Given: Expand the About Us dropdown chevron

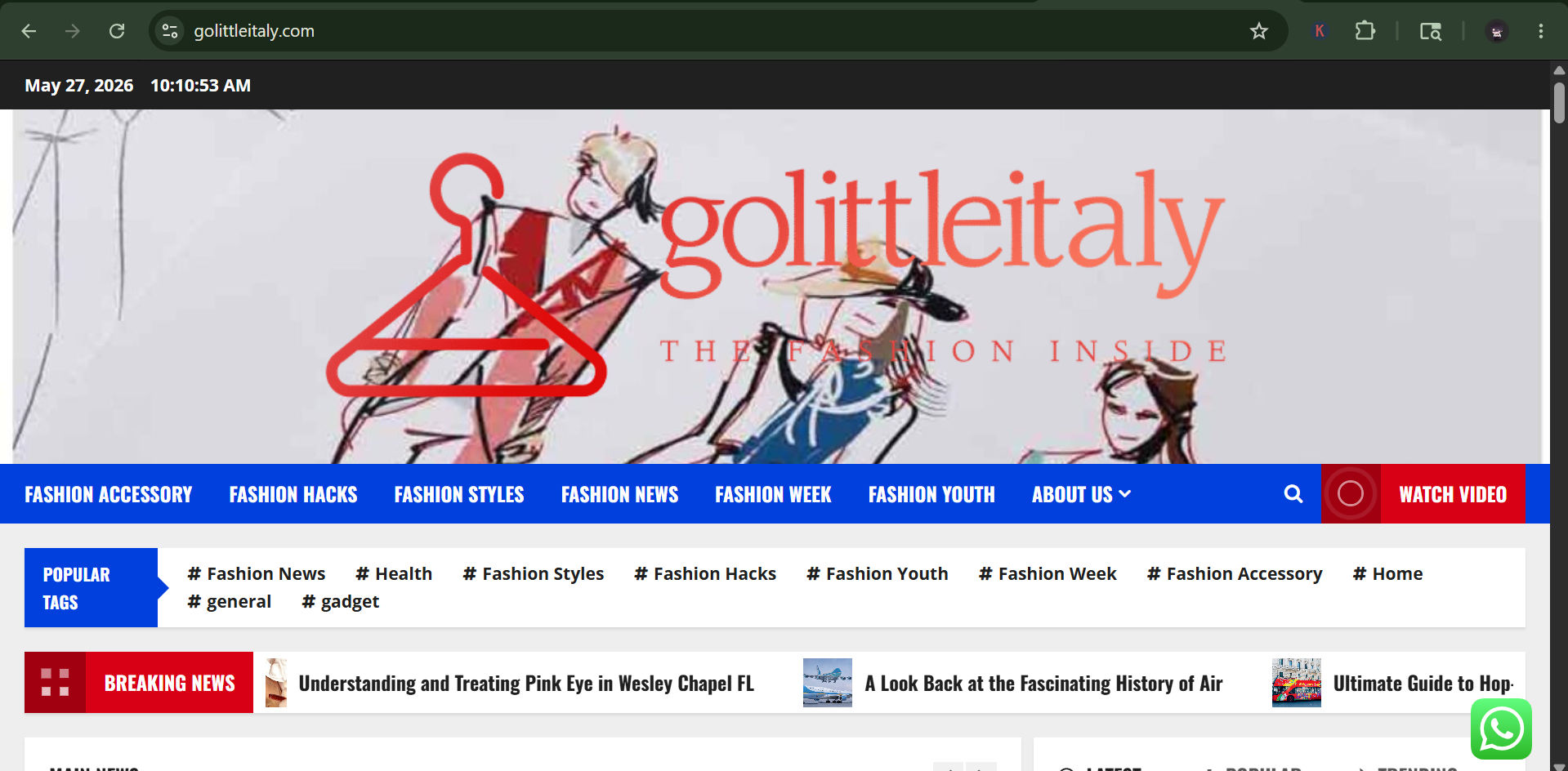Looking at the screenshot, I should point(1125,494).
